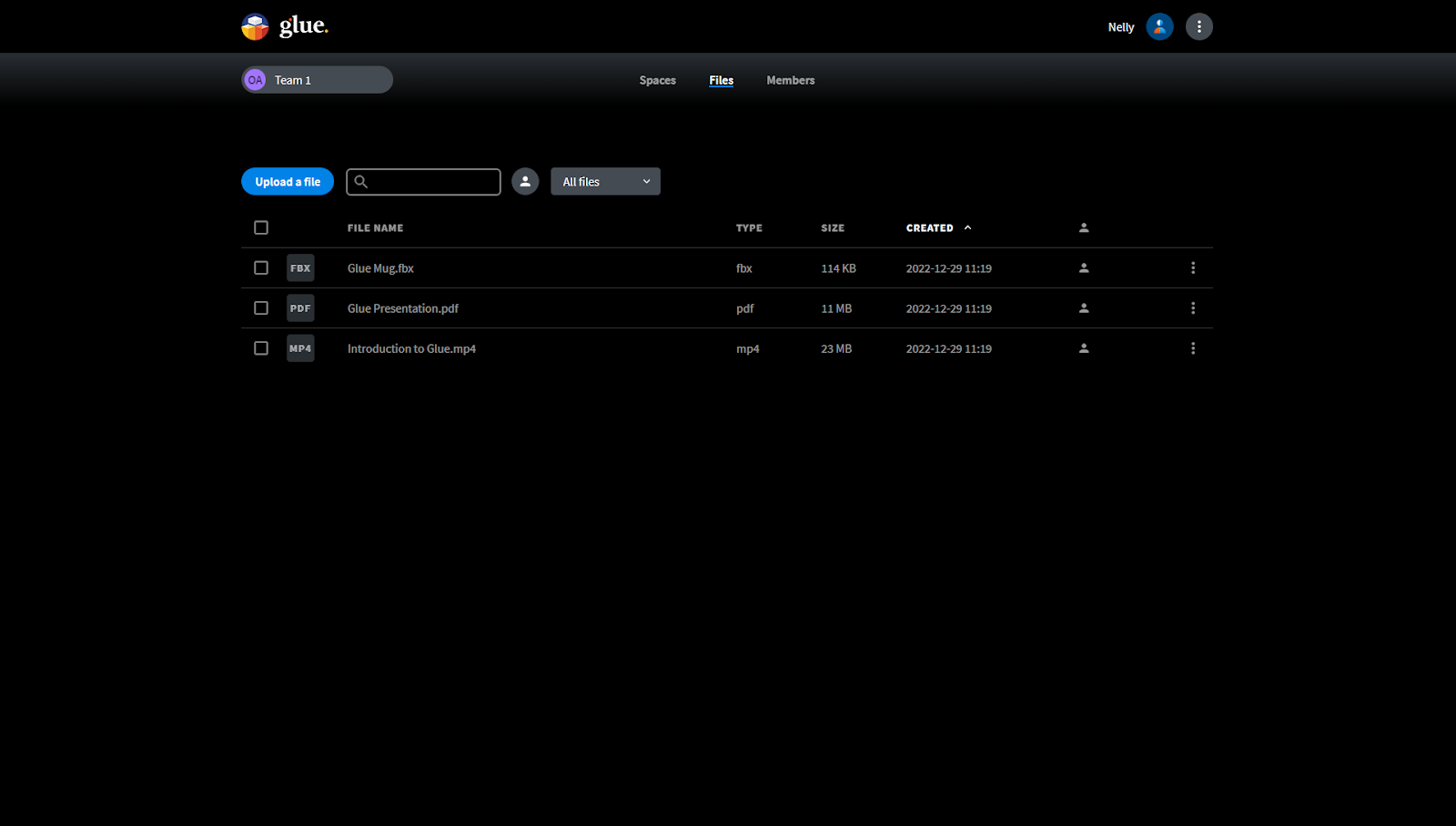Switch to the Files tab

(722, 80)
